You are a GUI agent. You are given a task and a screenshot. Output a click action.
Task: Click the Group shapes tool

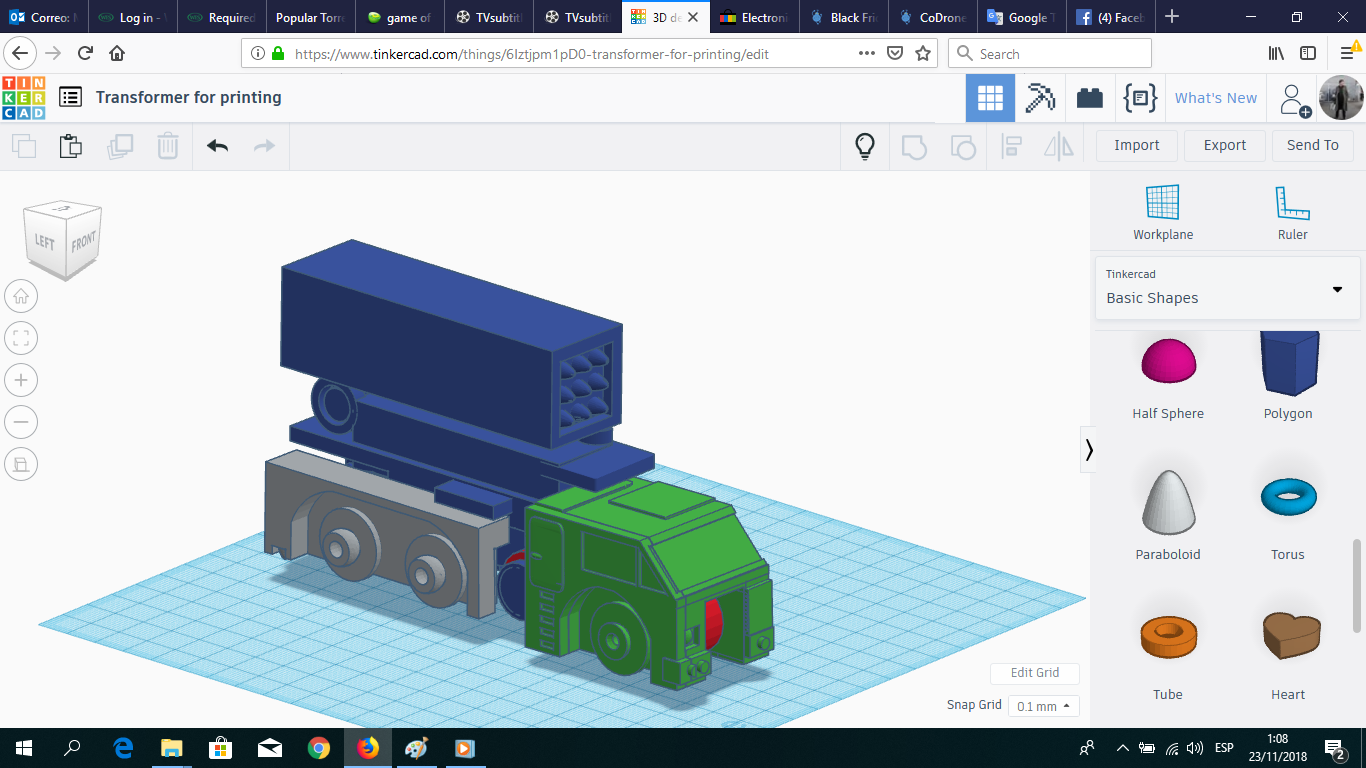(x=914, y=146)
